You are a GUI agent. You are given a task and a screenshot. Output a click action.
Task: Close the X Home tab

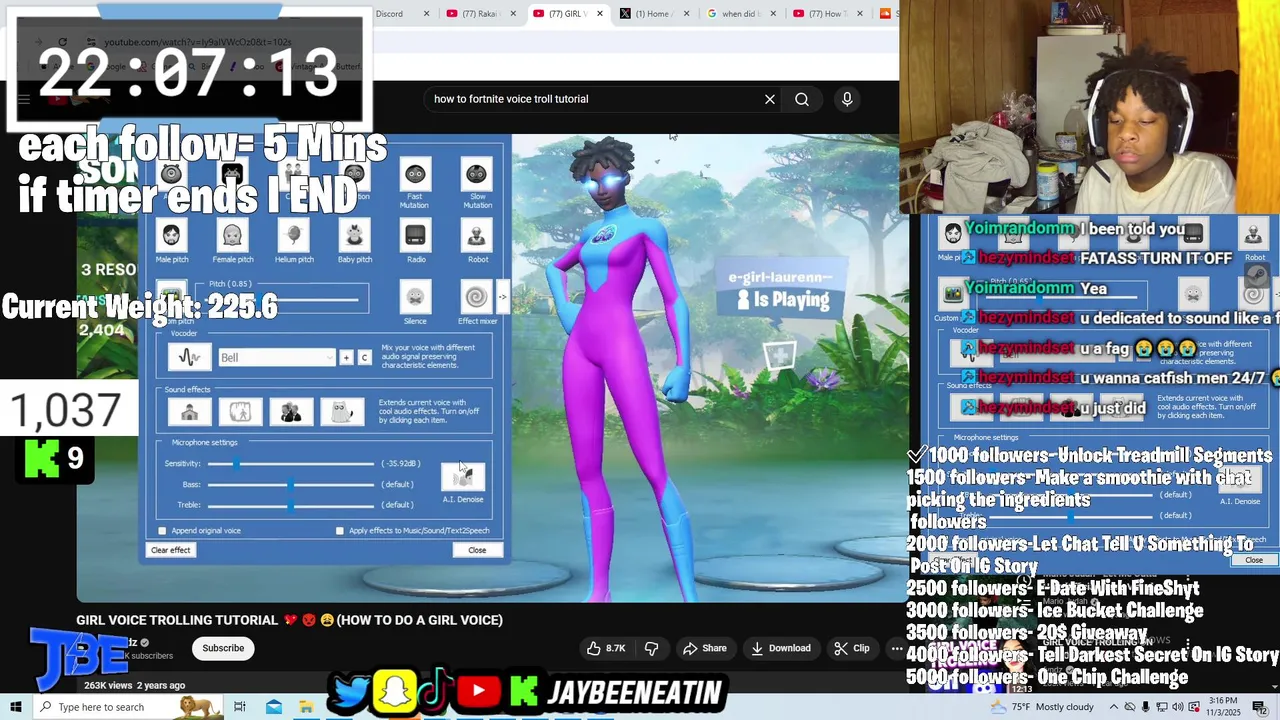click(x=685, y=14)
